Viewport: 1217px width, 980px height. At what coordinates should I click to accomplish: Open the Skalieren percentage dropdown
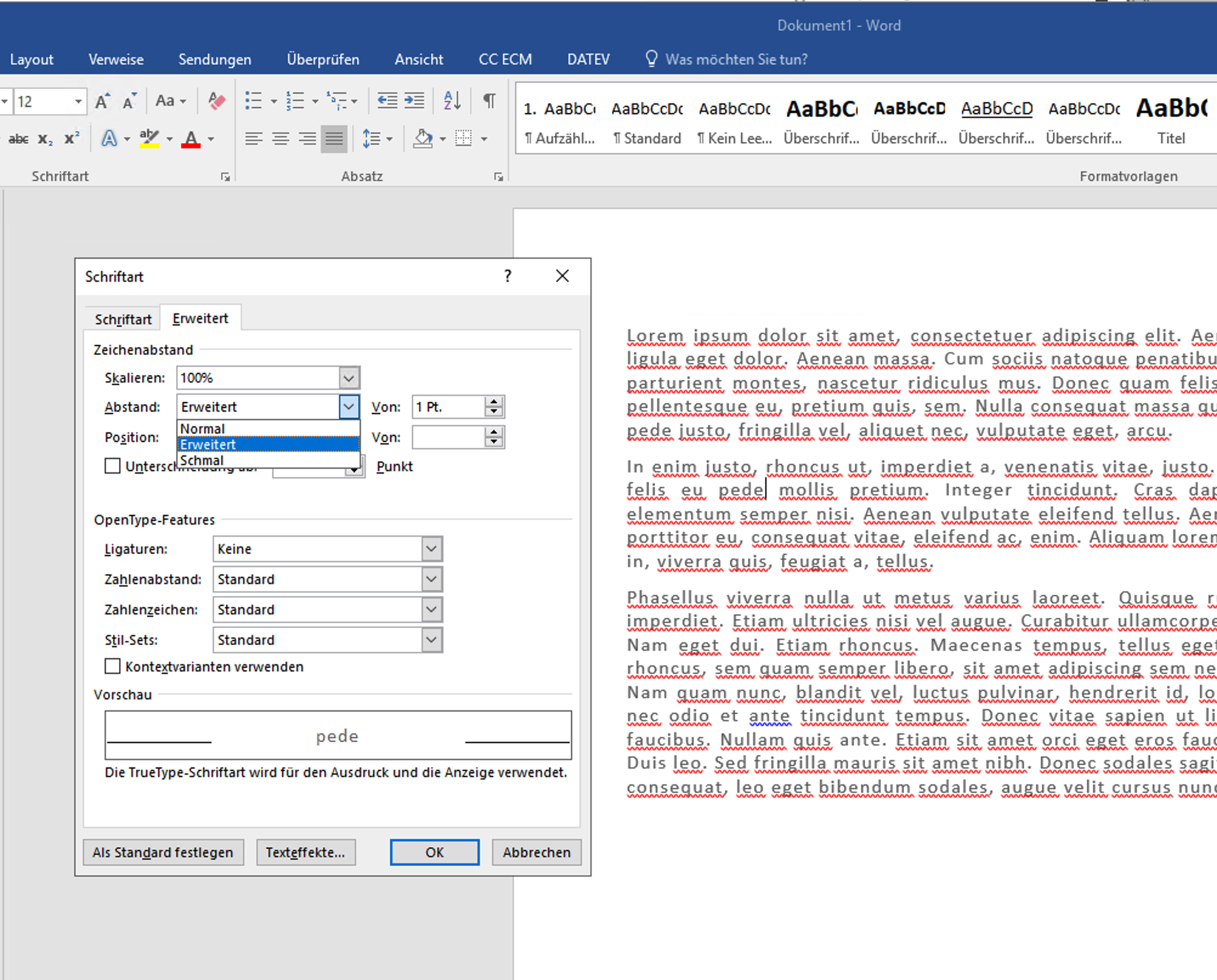click(x=349, y=378)
